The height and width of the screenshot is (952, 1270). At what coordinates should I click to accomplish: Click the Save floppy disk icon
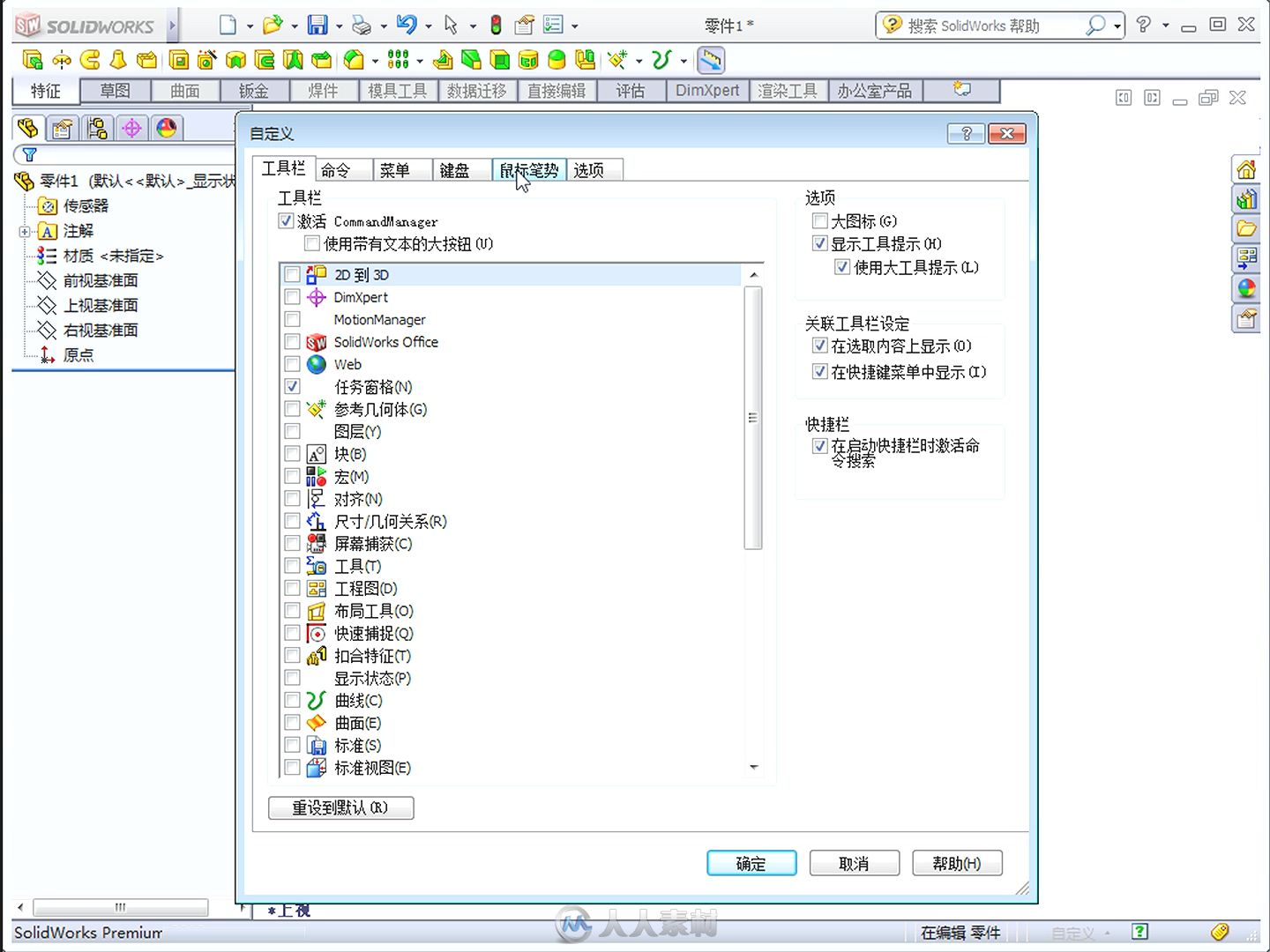click(317, 25)
